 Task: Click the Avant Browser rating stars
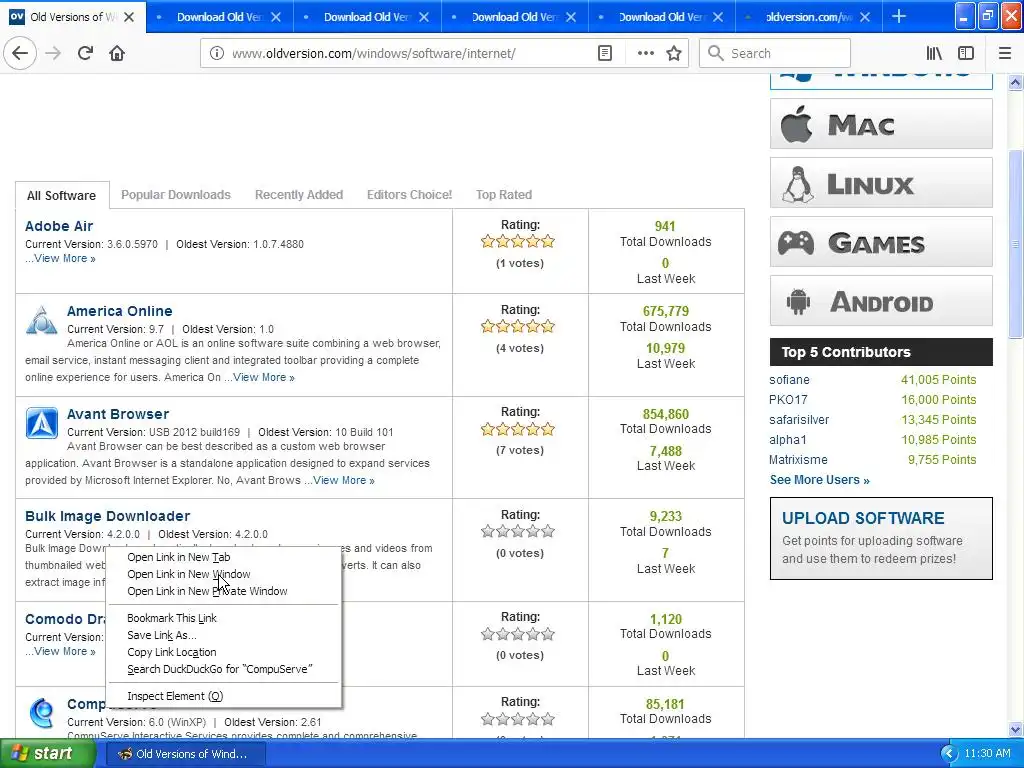tap(518, 429)
